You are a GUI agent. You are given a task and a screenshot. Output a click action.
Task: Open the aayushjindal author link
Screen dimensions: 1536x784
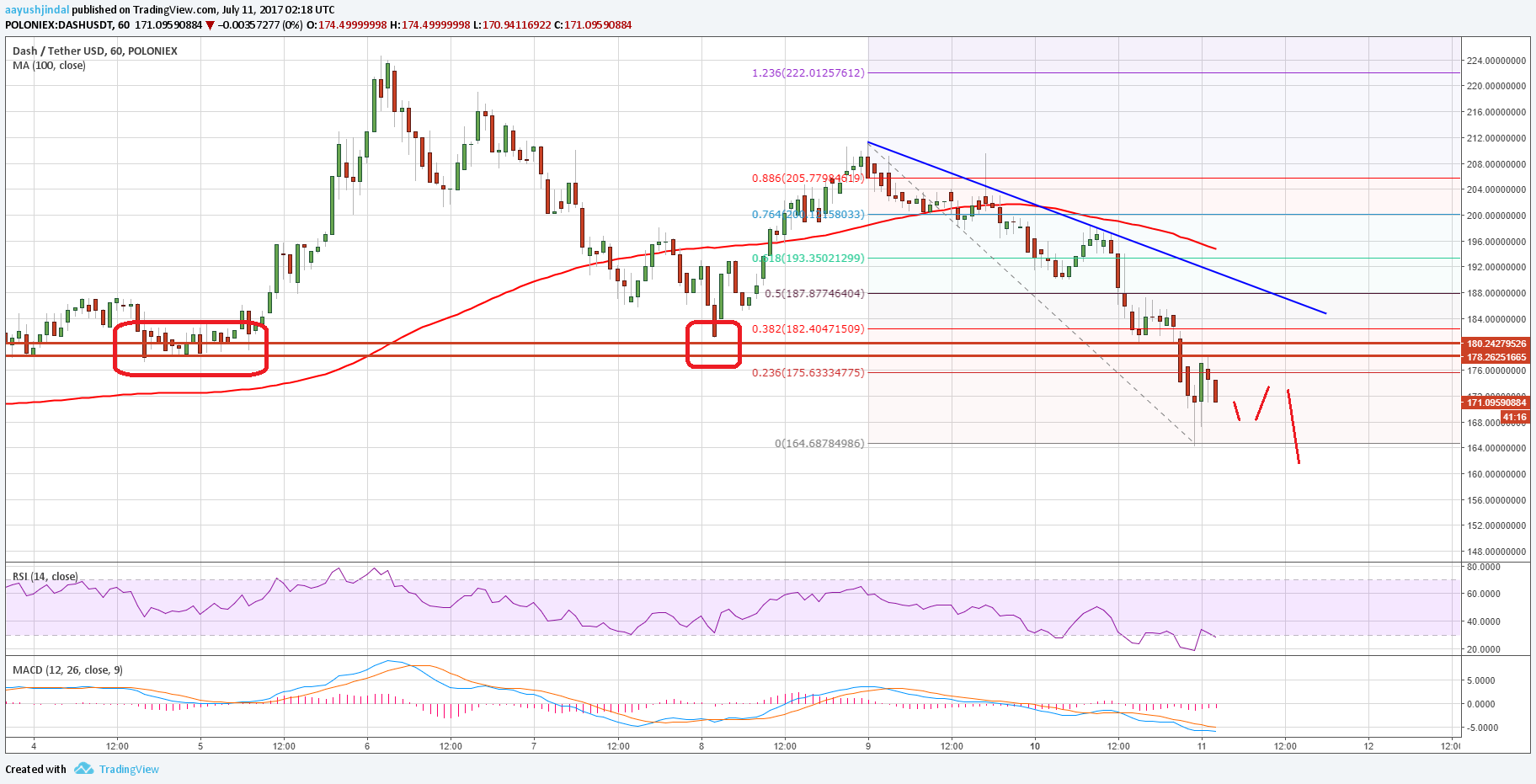pos(37,9)
